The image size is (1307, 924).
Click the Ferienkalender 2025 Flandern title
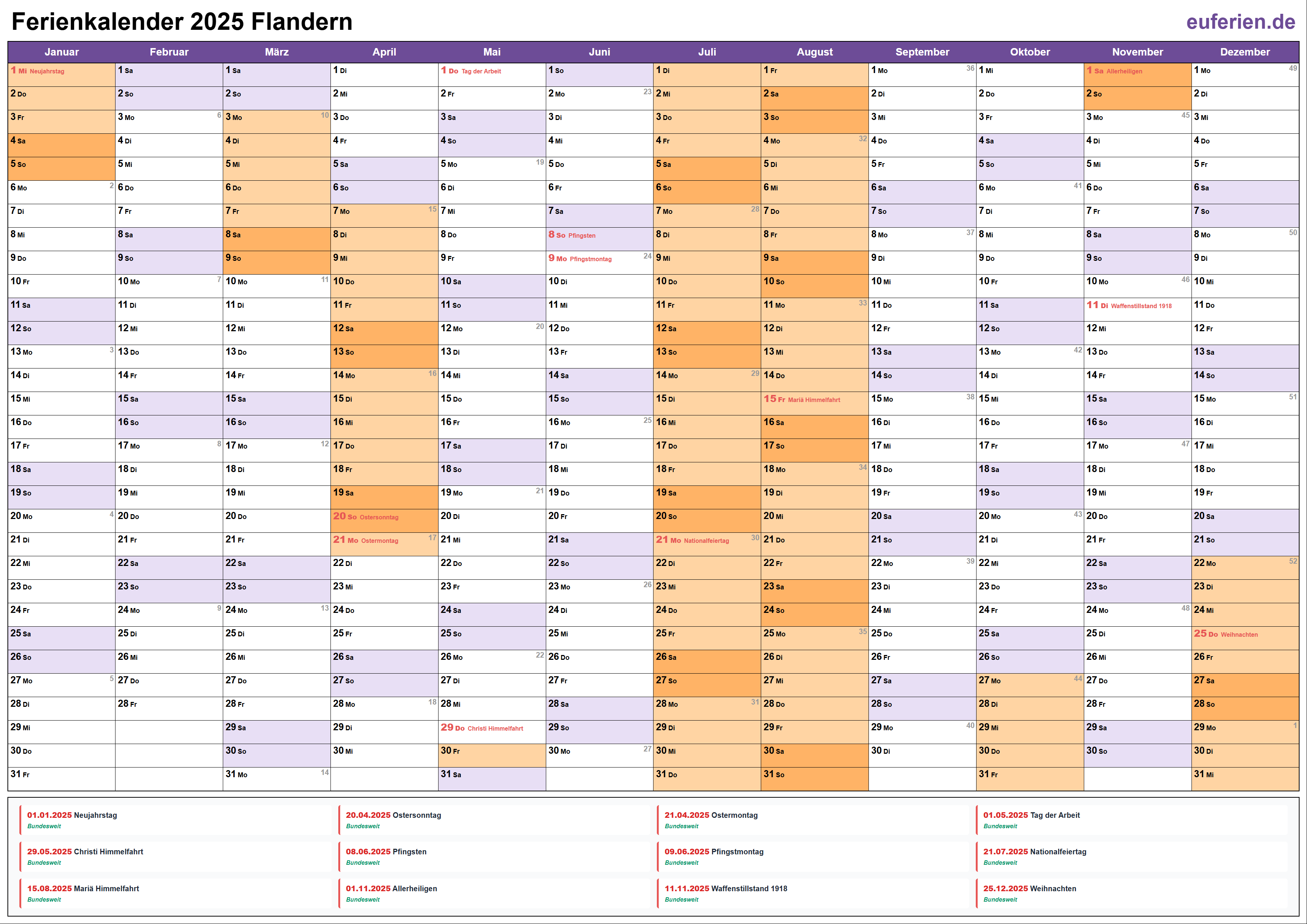(x=182, y=22)
